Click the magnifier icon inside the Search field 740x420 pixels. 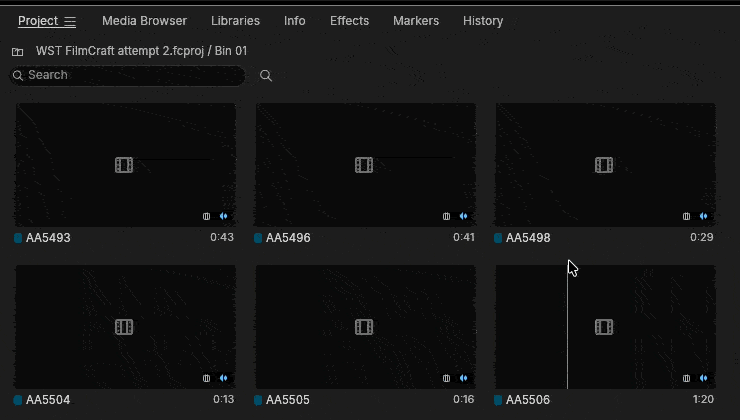18,76
